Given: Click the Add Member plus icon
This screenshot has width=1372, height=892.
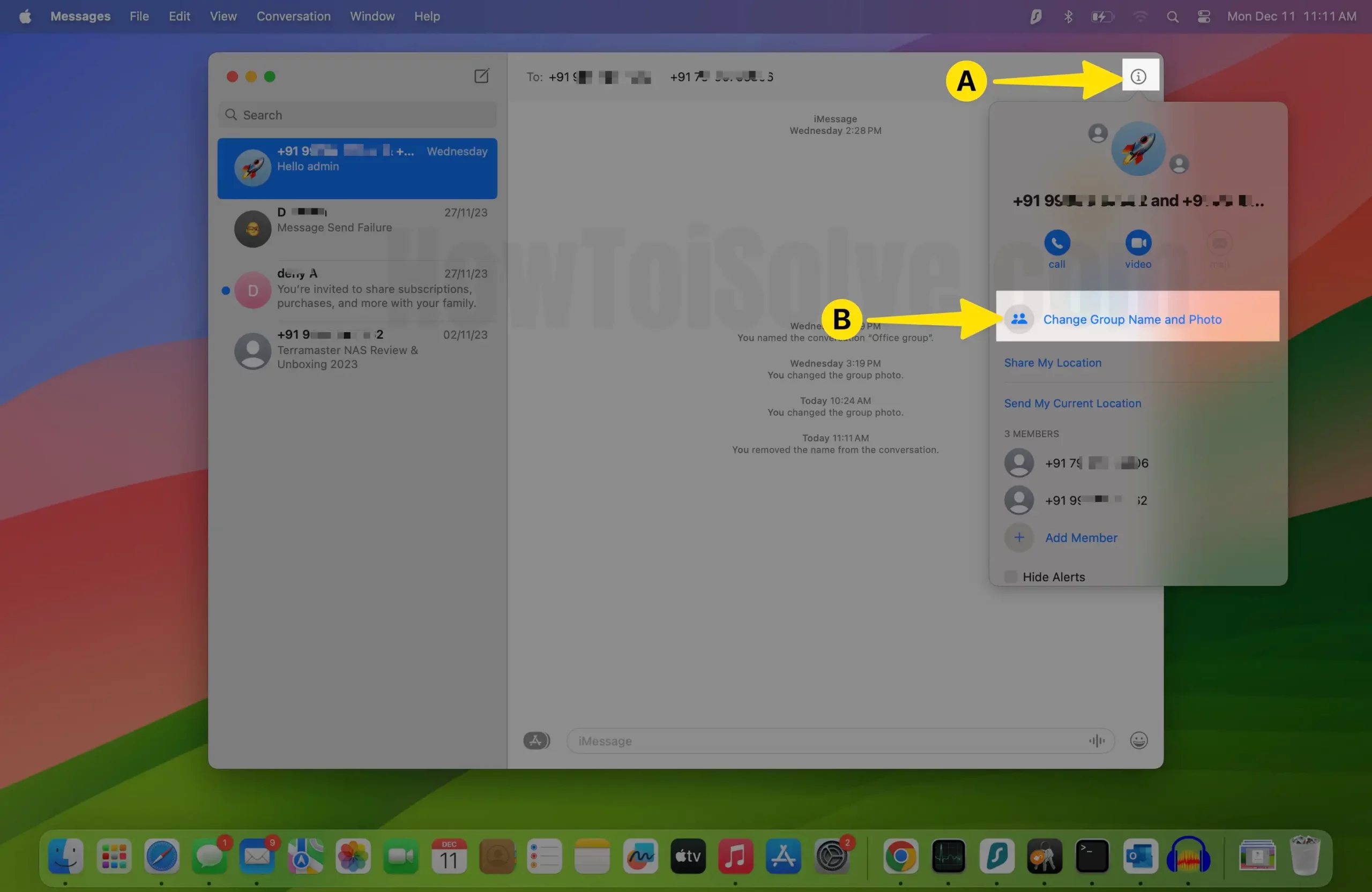Looking at the screenshot, I should [1019, 538].
